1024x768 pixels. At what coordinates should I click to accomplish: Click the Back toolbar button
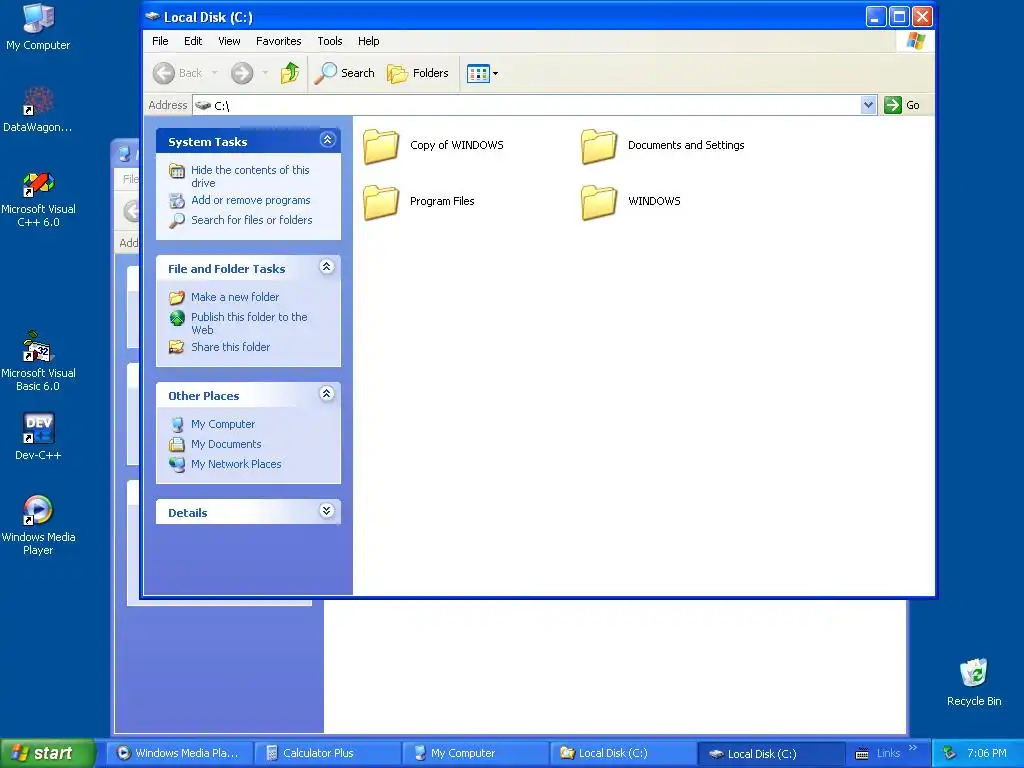tap(178, 73)
